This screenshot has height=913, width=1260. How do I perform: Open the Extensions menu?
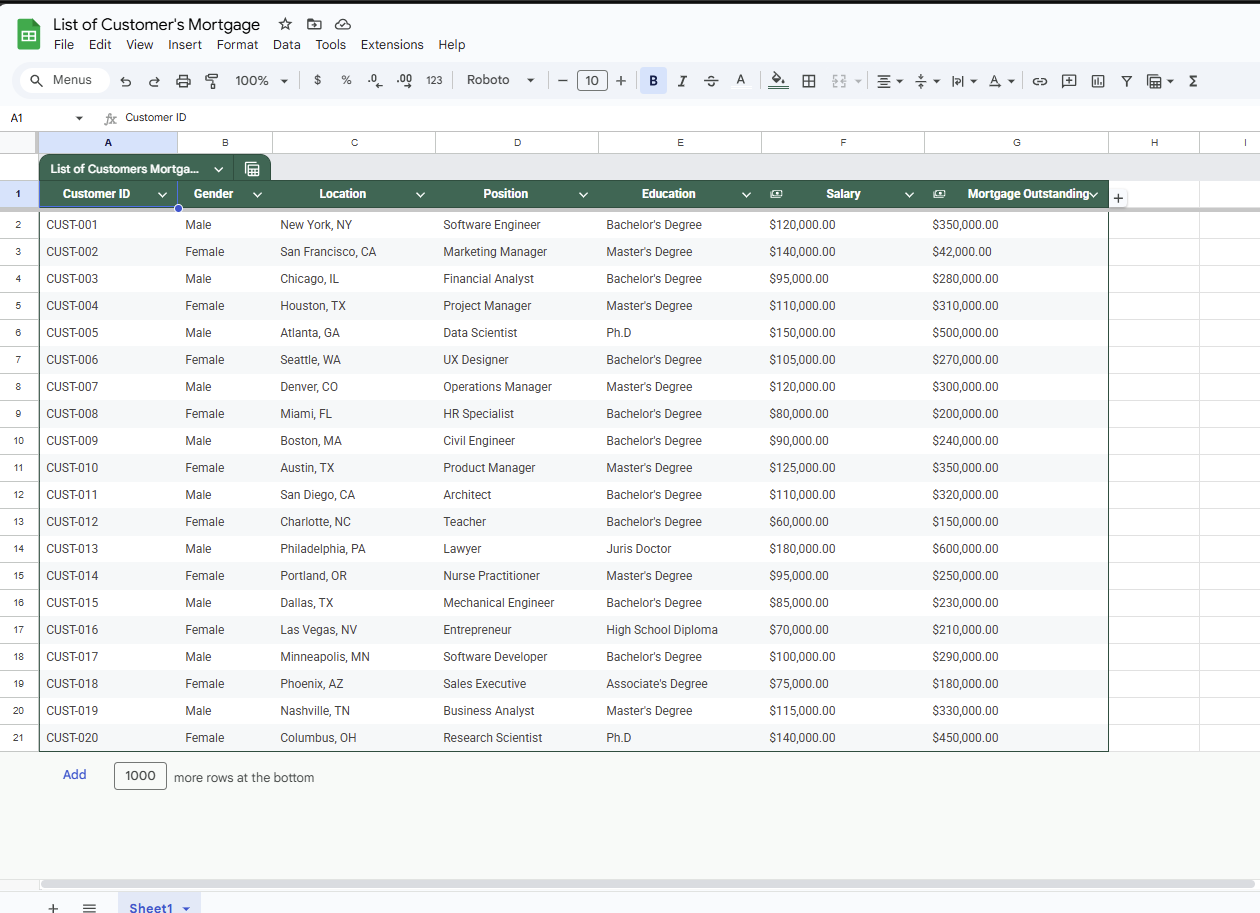tap(392, 45)
